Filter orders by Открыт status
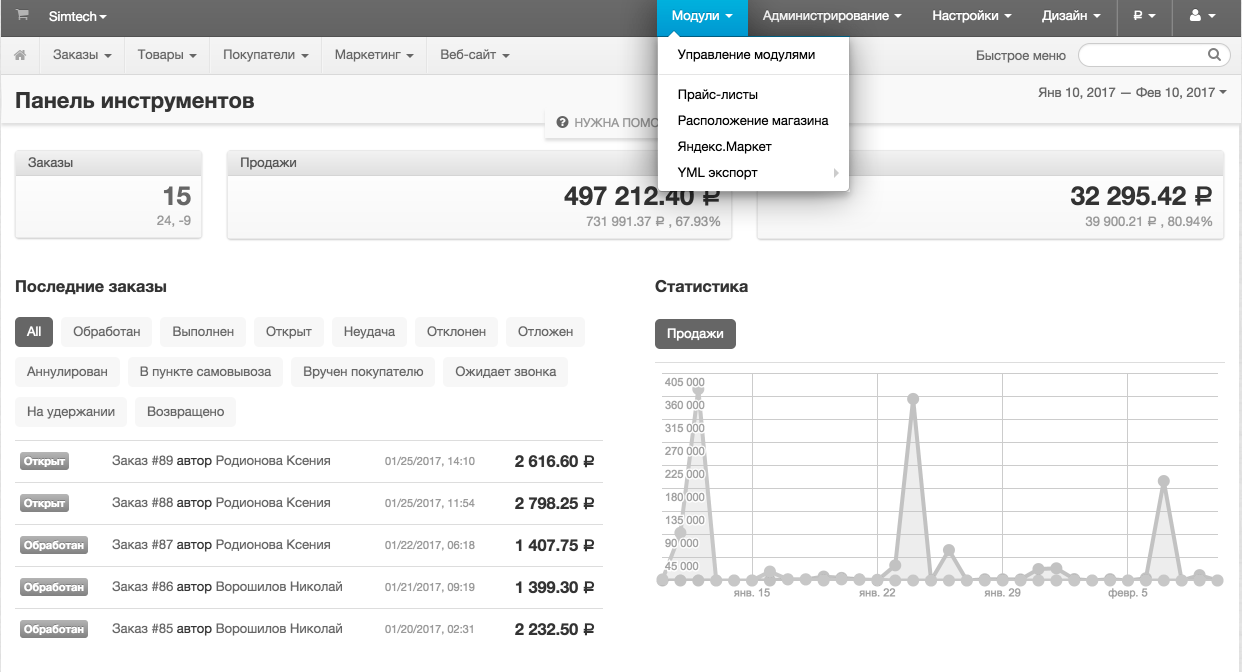 tap(289, 332)
